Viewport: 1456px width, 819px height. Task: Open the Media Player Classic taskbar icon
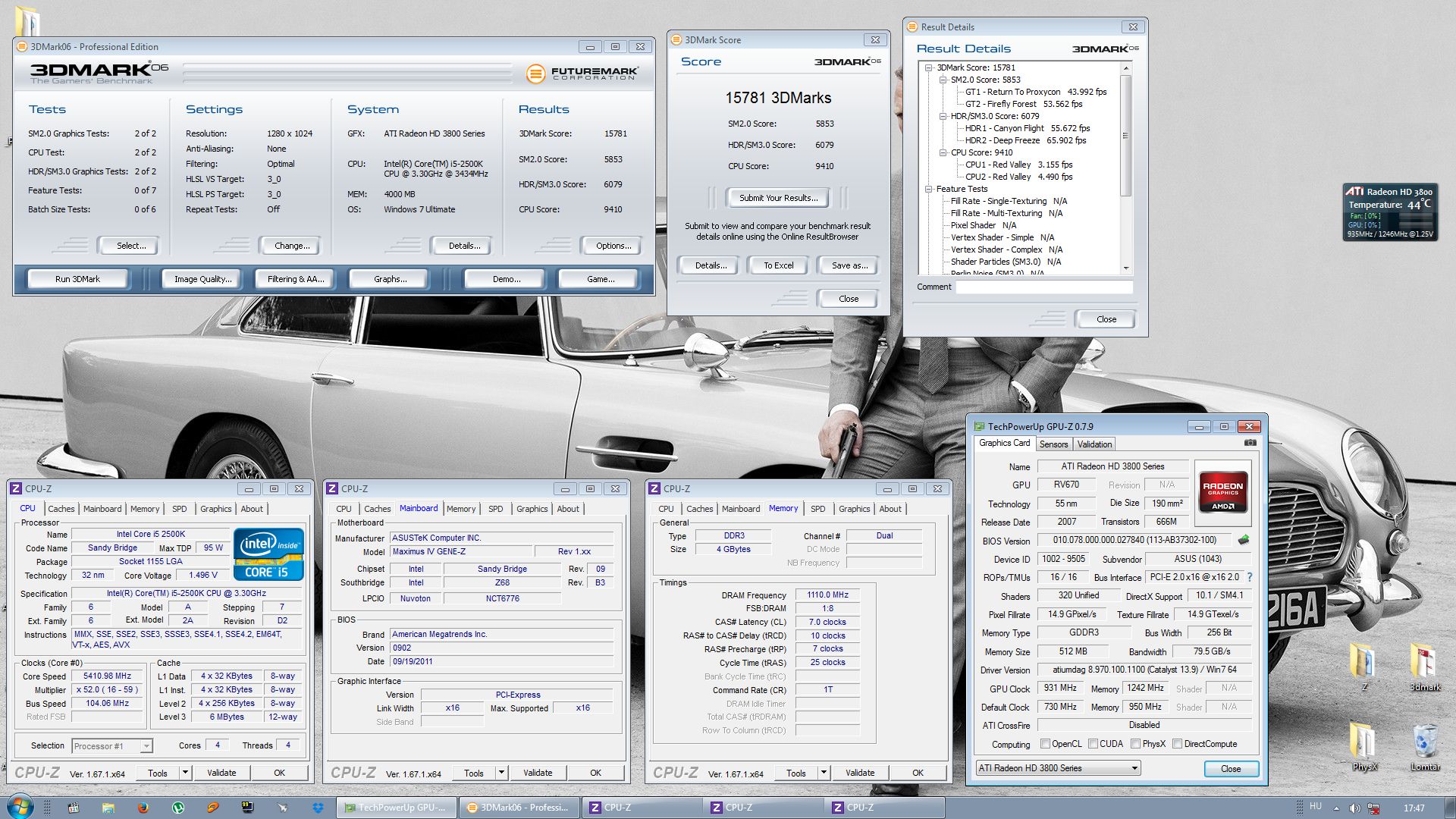click(74, 808)
